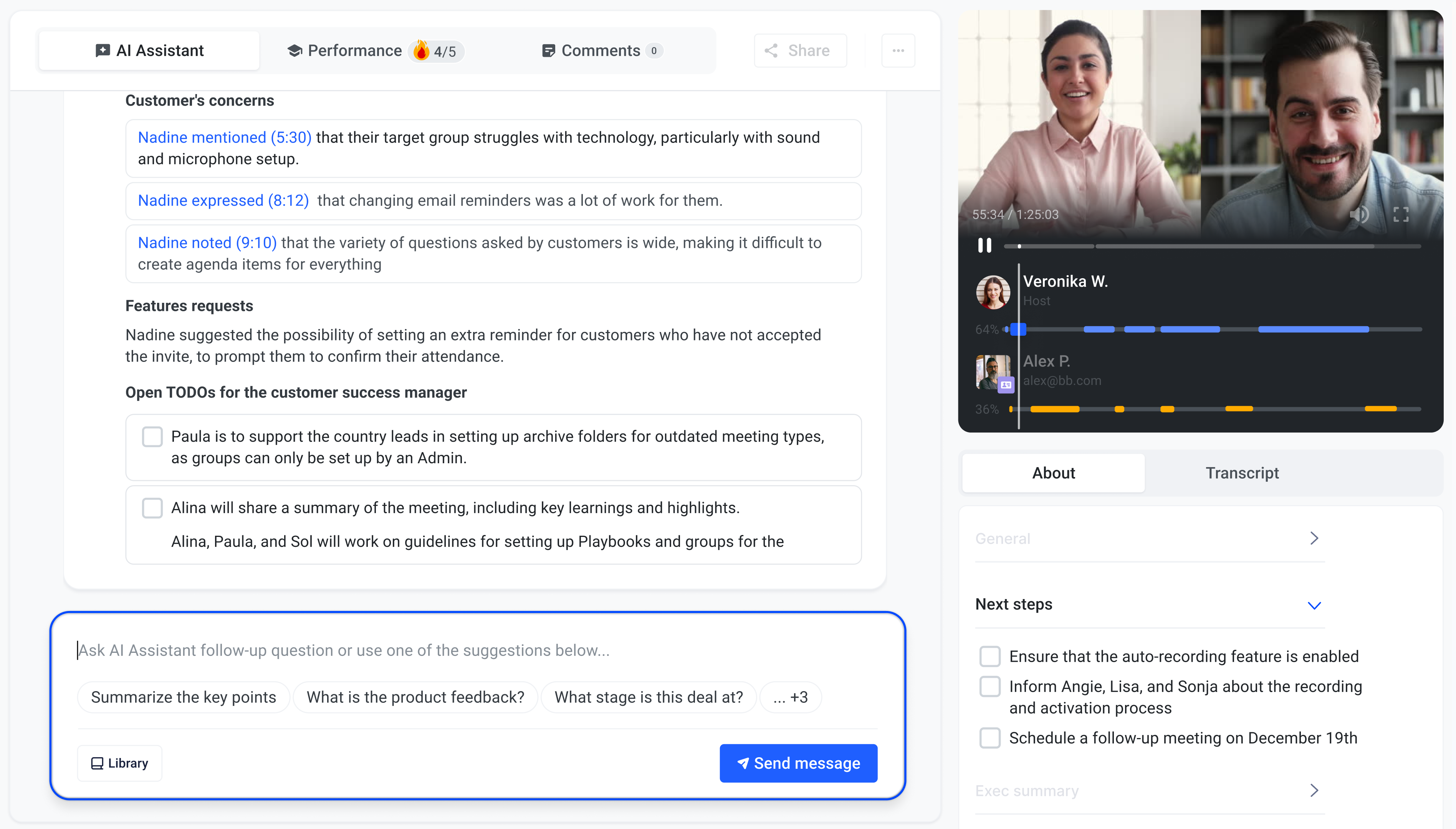Expand the Exec summary section
The image size is (1456, 829).
pos(1314,791)
